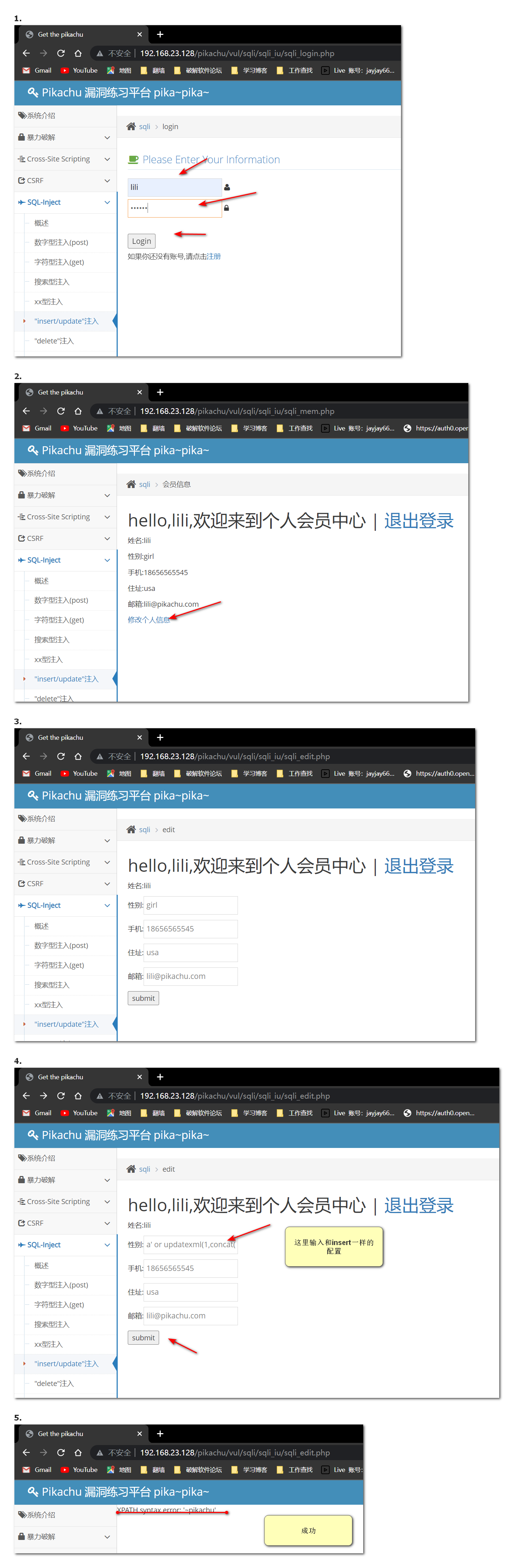Expand CSRF menu in screenshot 2 sidebar
Viewport: 514px width, 1568px height.
tap(64, 539)
